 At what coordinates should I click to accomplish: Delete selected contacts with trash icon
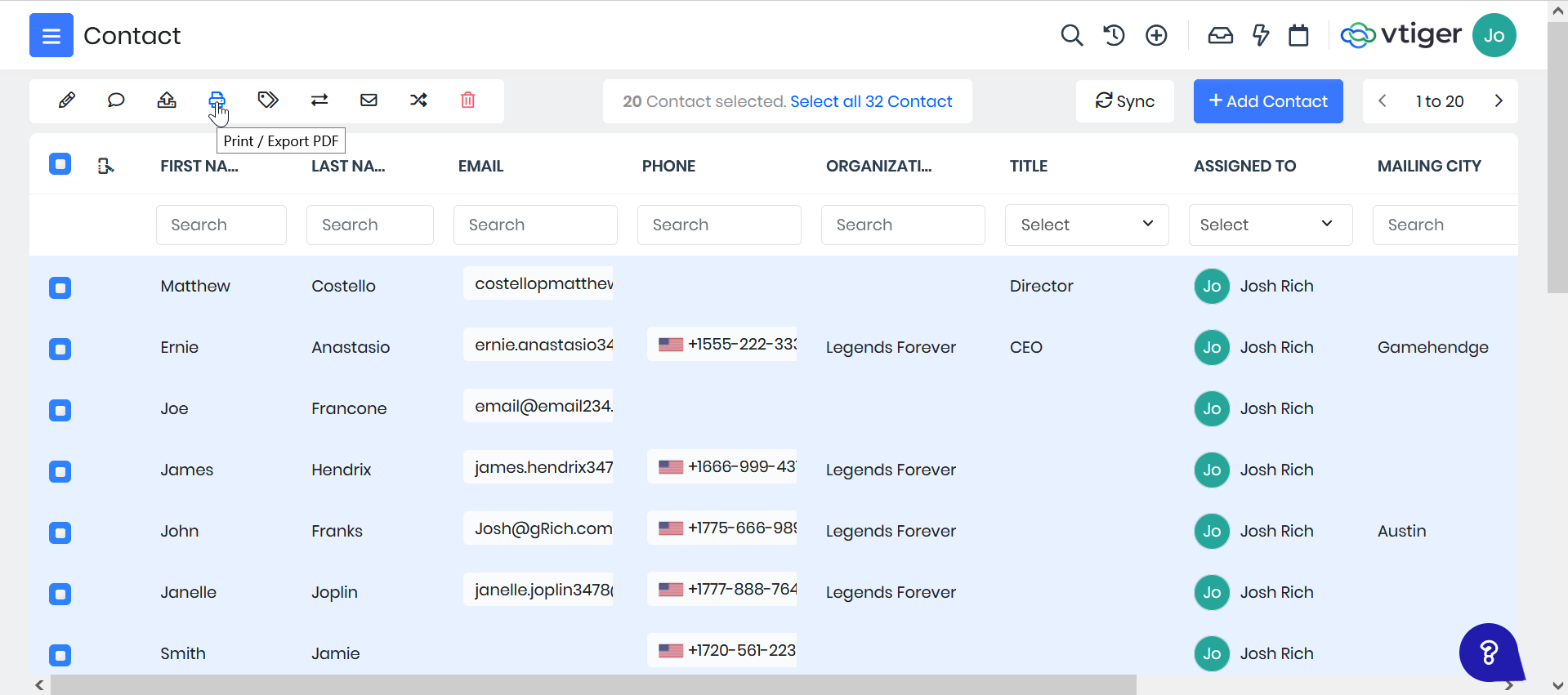[x=467, y=100]
